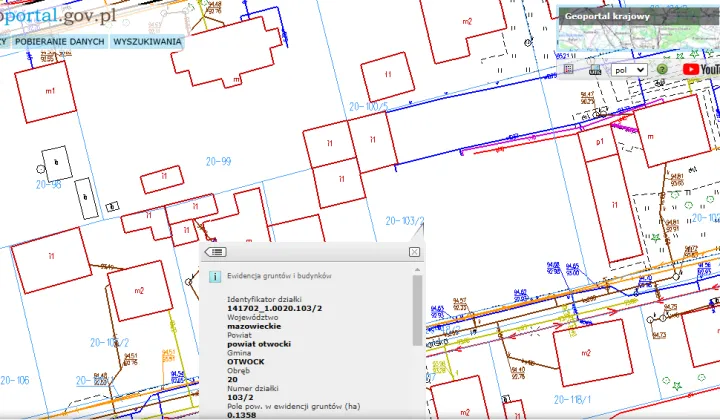Click the legend list icon in toolbar
This screenshot has width=720, height=420.
pos(569,70)
